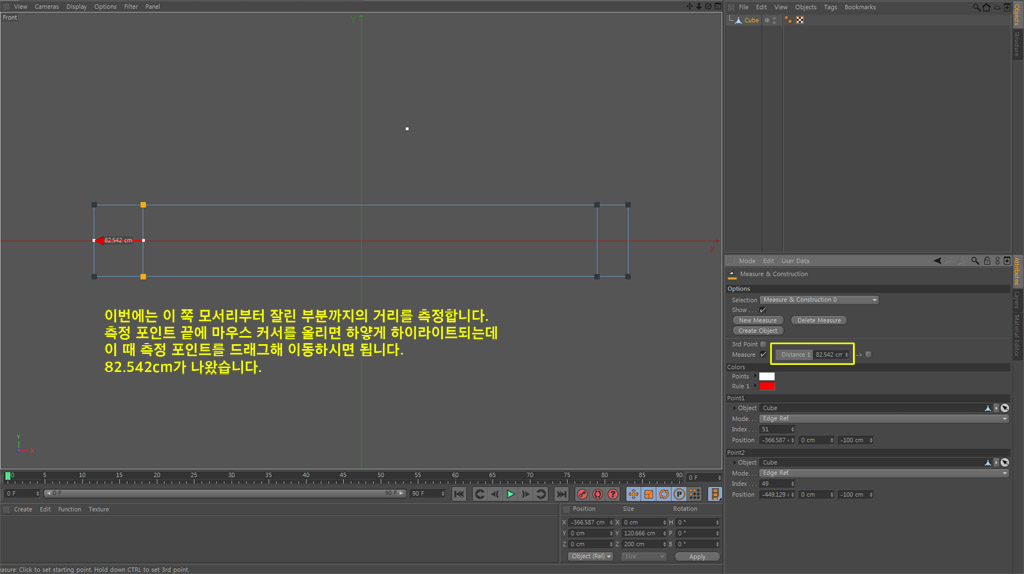The width and height of the screenshot is (1024, 574).
Task: Toggle parameter keying P icon
Action: pos(679,494)
